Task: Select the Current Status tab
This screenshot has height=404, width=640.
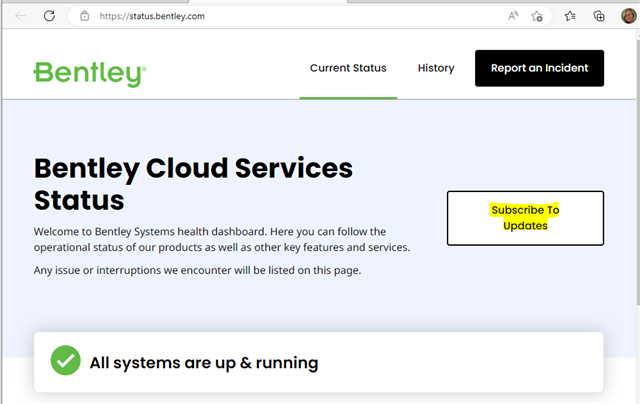Action: pos(348,68)
